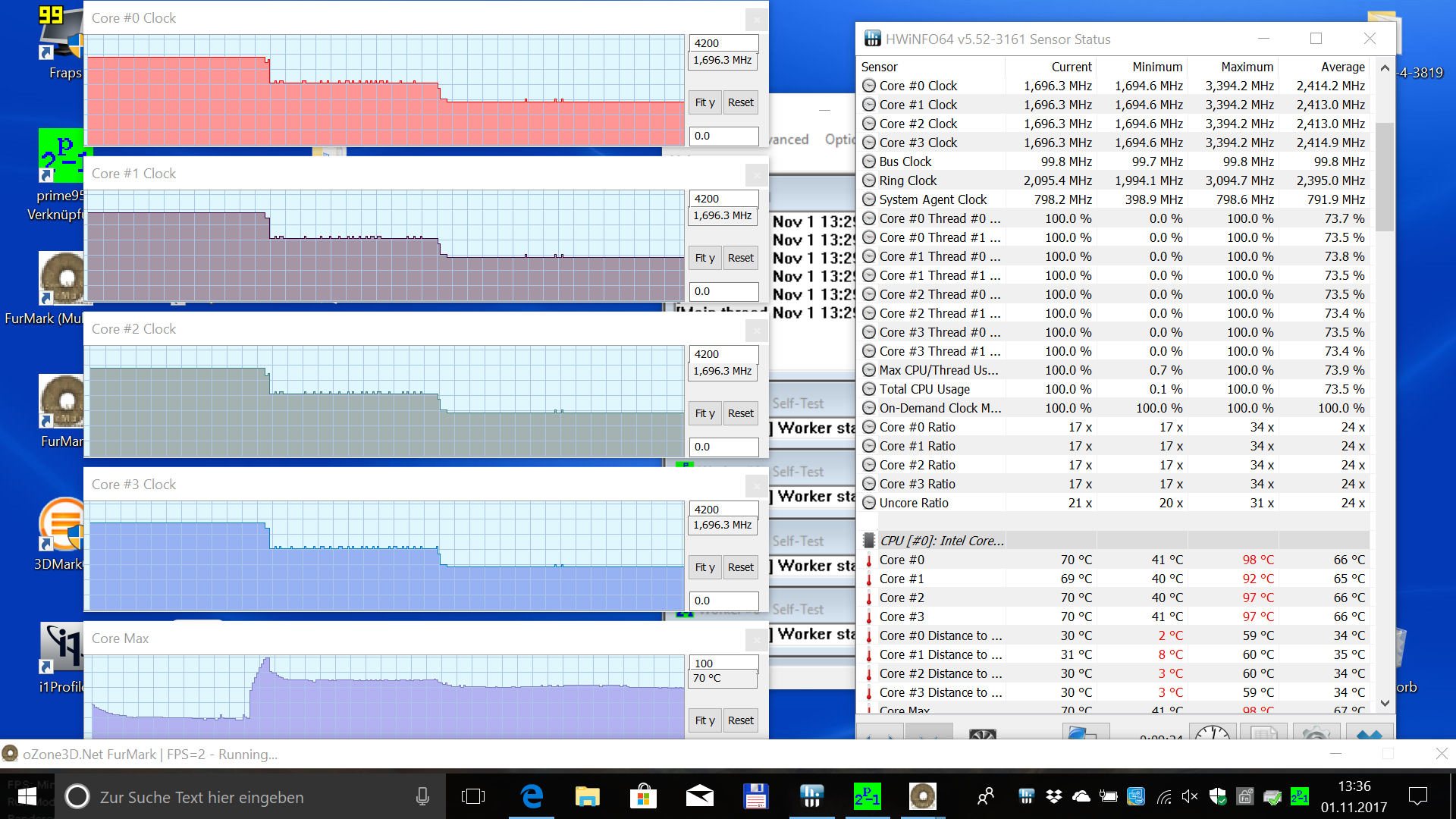The width and height of the screenshot is (1456, 819).
Task: Toggle the muted volume tray icon
Action: (x=1189, y=796)
